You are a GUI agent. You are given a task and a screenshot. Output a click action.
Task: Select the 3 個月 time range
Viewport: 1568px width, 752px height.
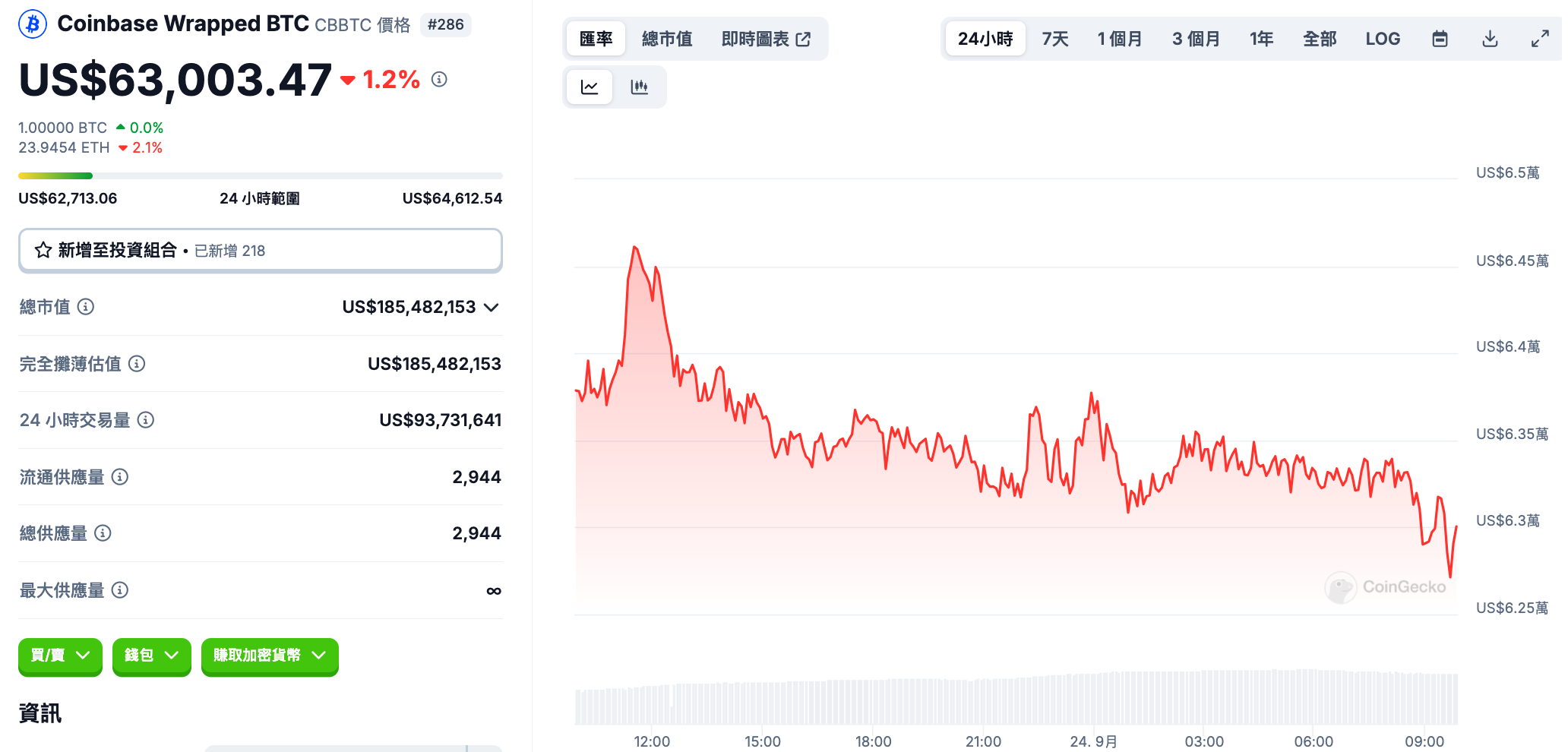[1196, 39]
